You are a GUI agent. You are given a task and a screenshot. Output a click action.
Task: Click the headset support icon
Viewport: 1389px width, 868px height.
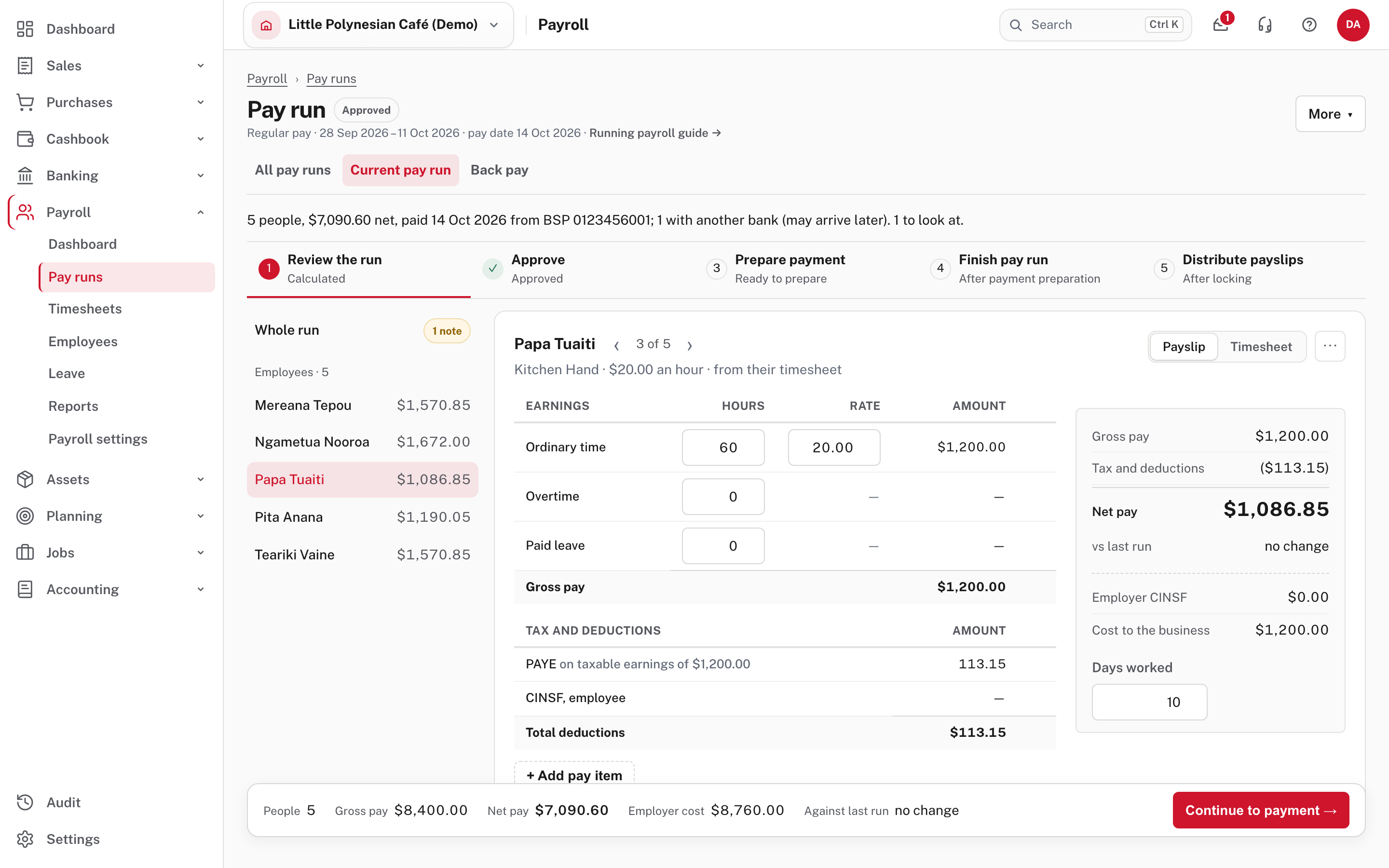coord(1265,25)
